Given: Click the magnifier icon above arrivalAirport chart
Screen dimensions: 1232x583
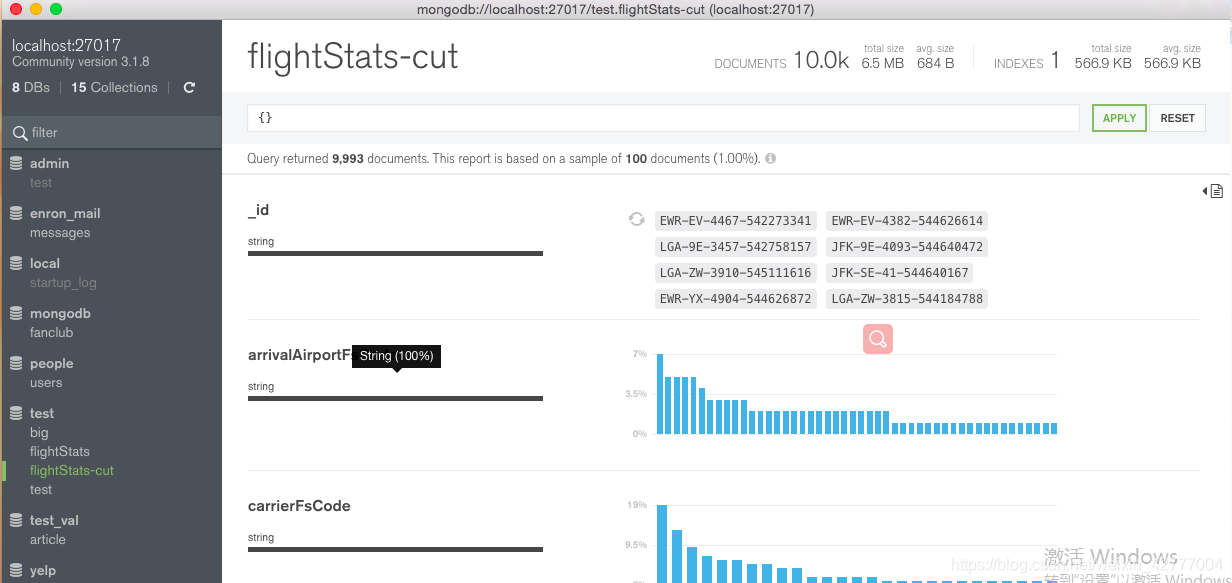Looking at the screenshot, I should click(x=878, y=339).
